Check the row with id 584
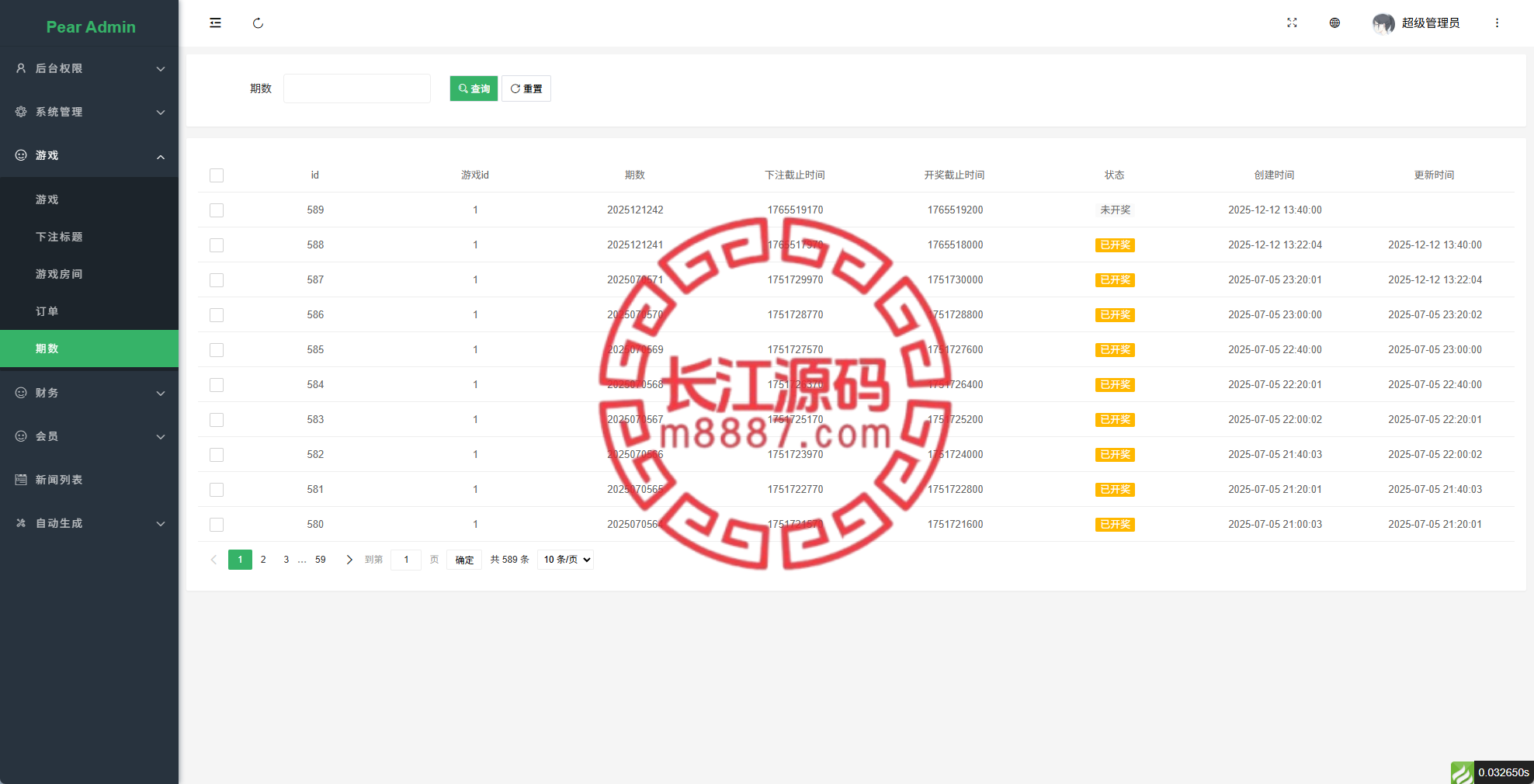The width and height of the screenshot is (1534, 784). (x=217, y=385)
